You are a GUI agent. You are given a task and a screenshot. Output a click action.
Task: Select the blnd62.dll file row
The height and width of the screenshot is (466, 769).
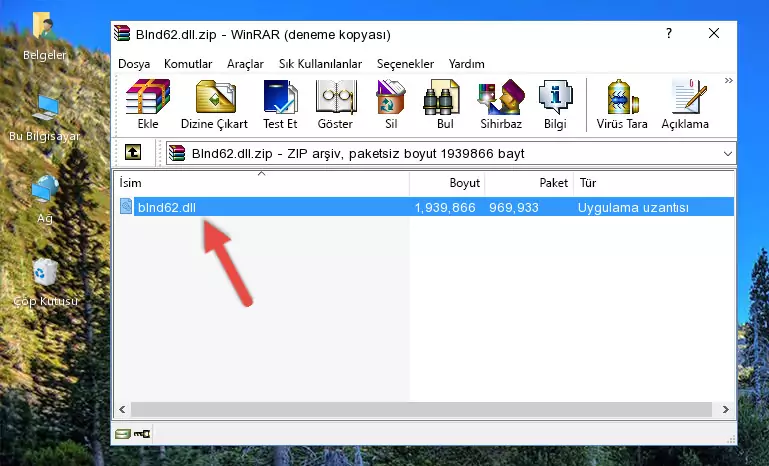[x=426, y=207]
